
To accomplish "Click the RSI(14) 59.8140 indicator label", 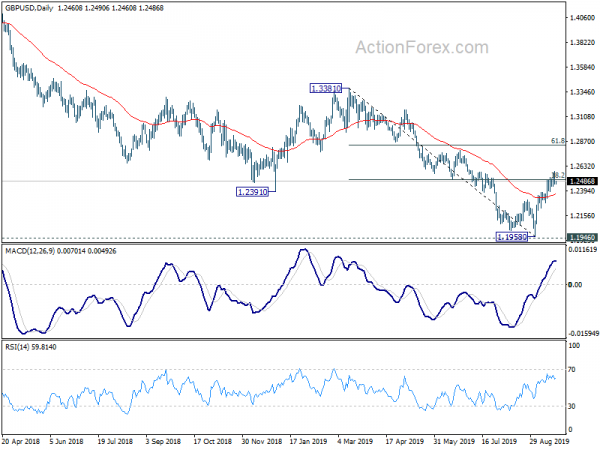I will [30, 347].
